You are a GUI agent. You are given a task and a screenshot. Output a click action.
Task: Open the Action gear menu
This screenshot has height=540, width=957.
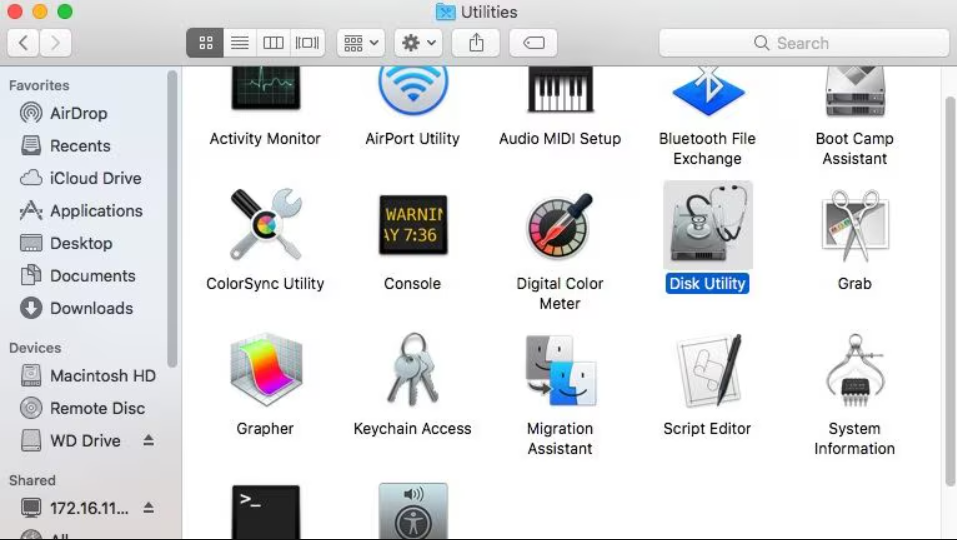(x=418, y=43)
